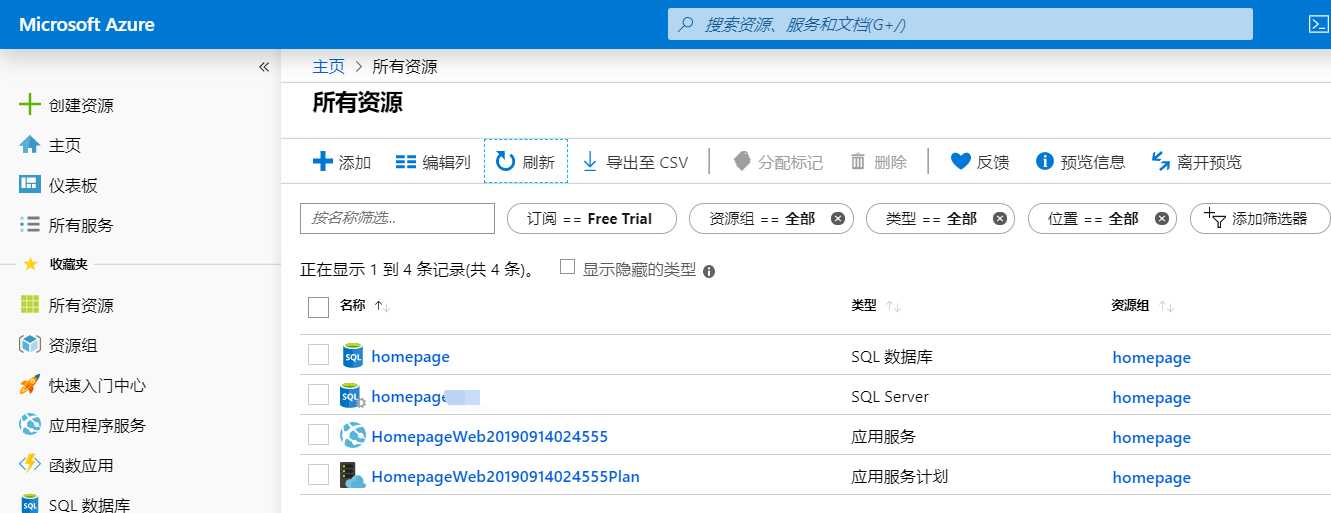Open the 订阅 == Free Trial filter
This screenshot has height=513, width=1331.
[591, 219]
